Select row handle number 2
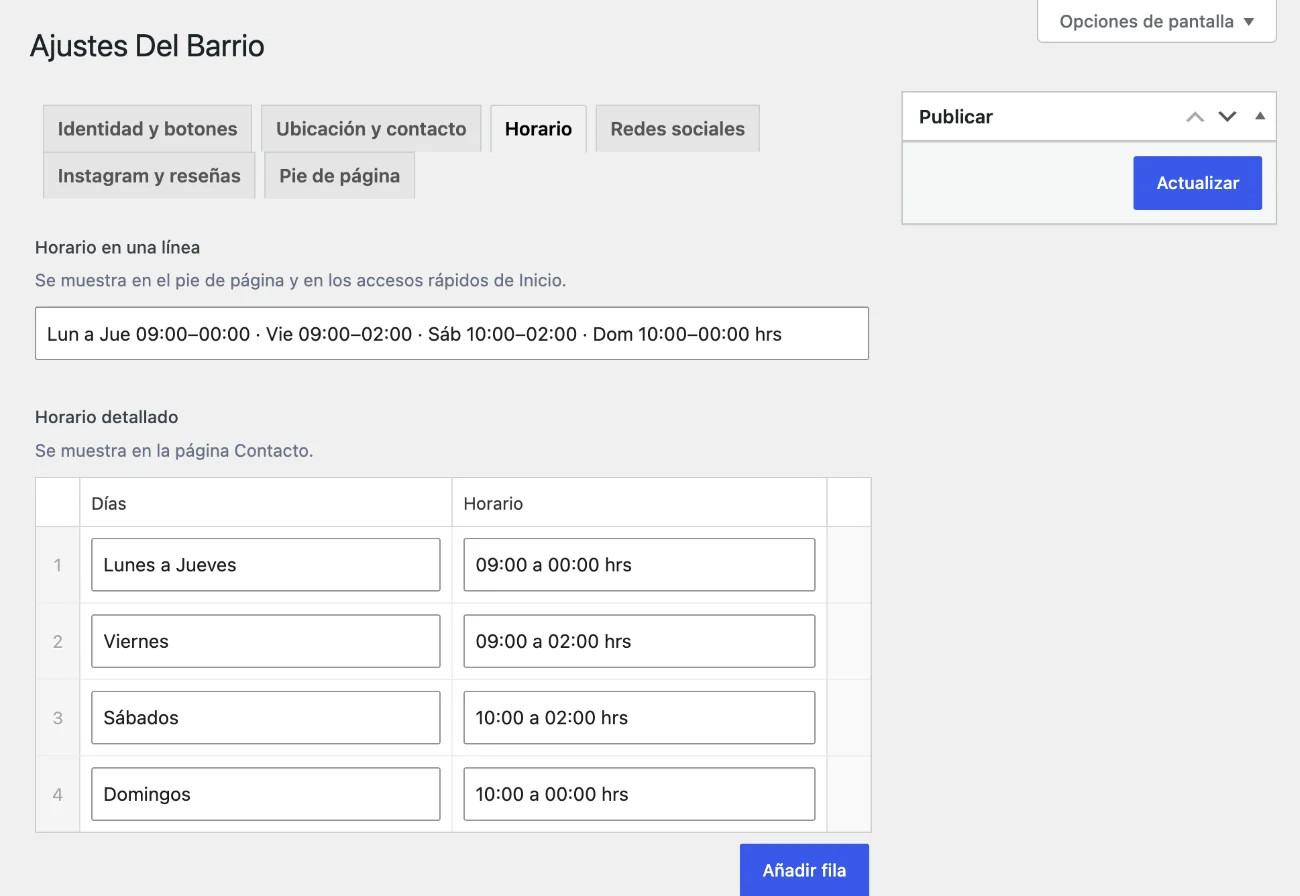 [x=58, y=641]
